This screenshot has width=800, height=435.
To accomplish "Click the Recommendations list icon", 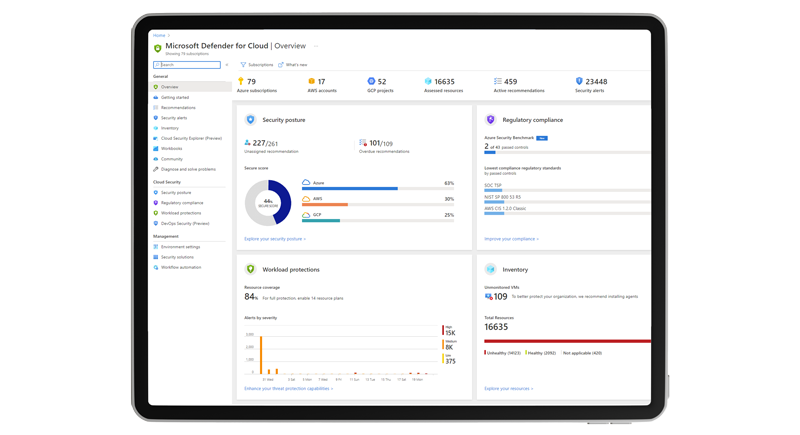I will 156,108.
